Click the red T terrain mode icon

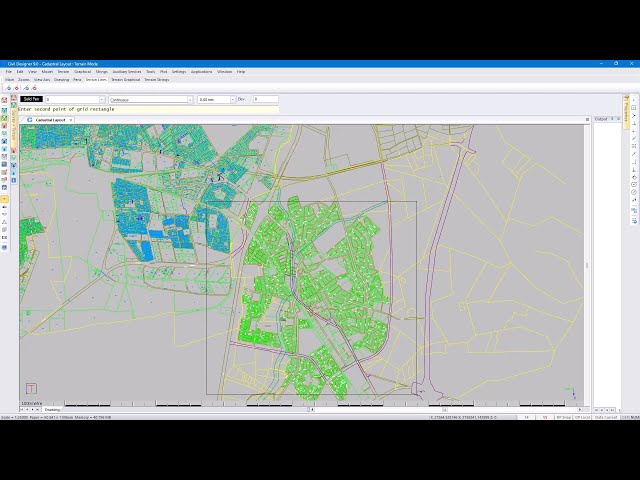31,389
